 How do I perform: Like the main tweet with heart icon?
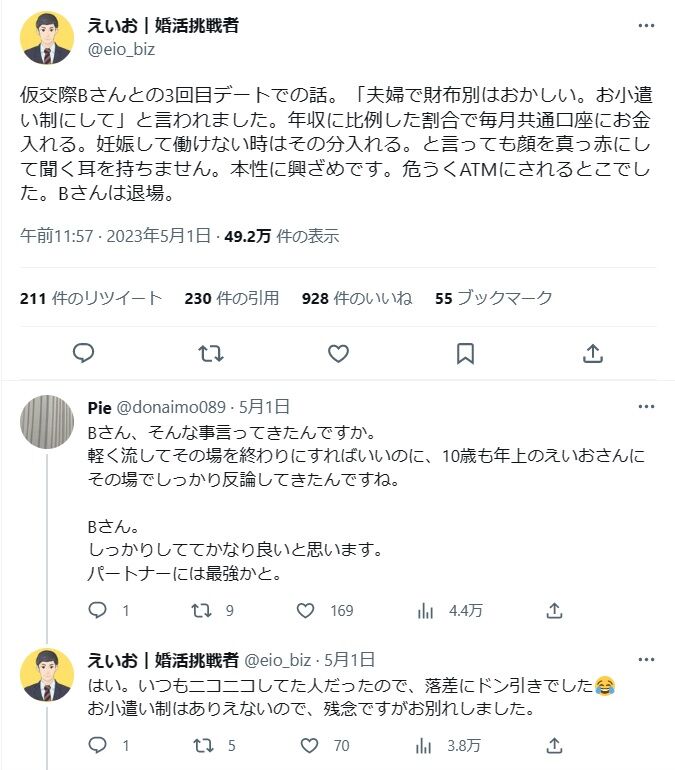pyautogui.click(x=338, y=353)
